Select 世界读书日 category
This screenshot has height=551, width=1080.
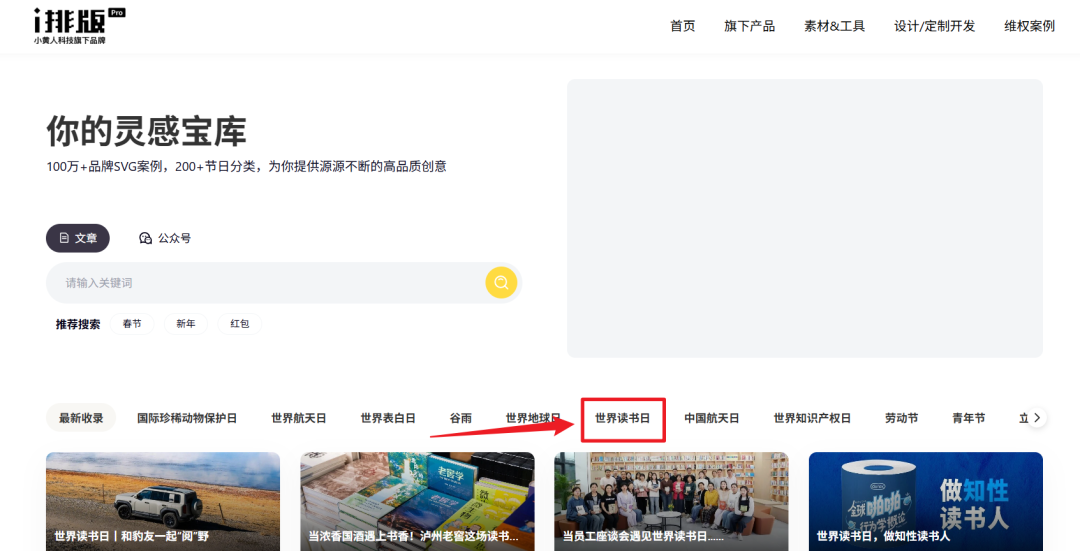(623, 418)
